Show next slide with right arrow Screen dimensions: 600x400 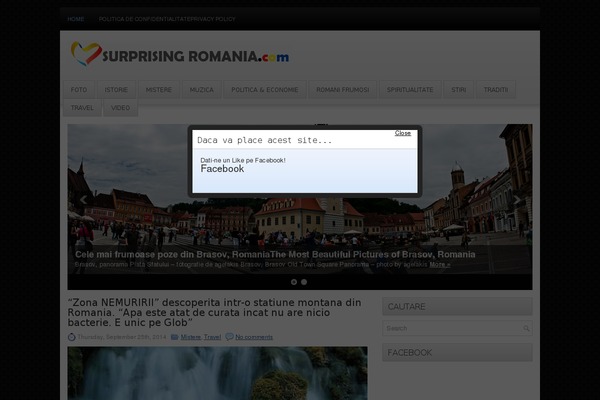[517, 199]
